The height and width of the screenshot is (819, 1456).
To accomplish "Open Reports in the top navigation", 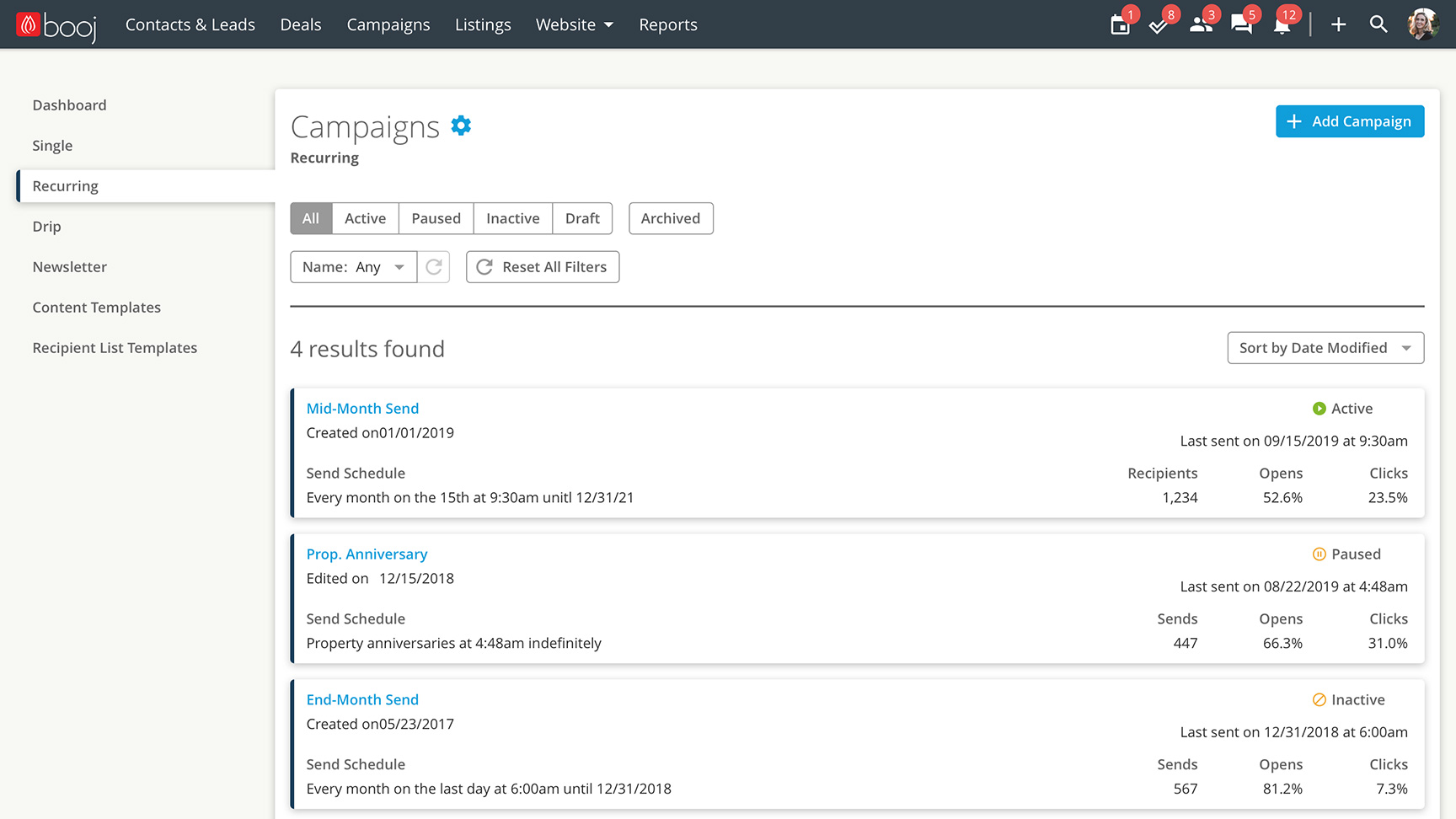I will point(667,25).
